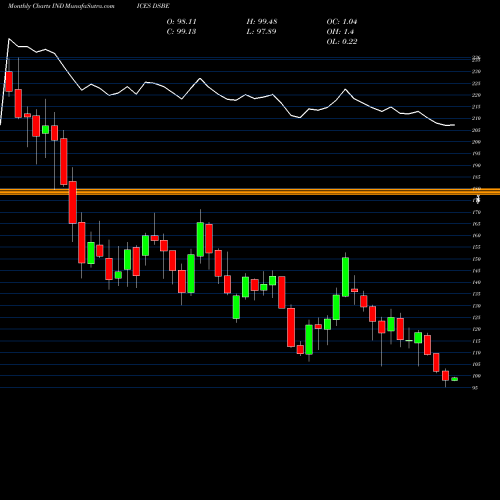The width and height of the screenshot is (500, 500).
Task: Click the latest small green candle near 100
Action: [x=455, y=379]
